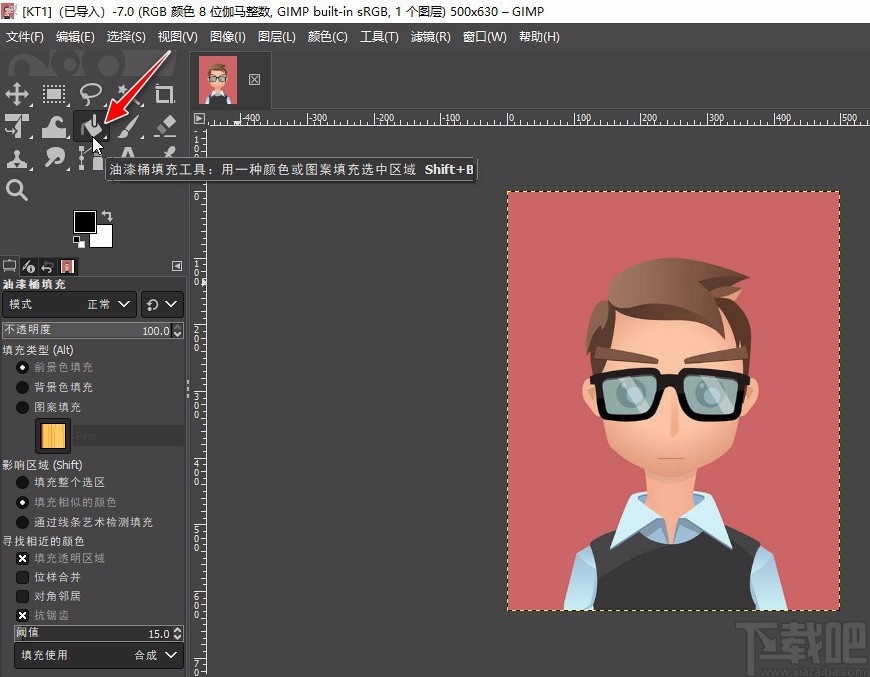Select the Rectangle Select tool

54,95
